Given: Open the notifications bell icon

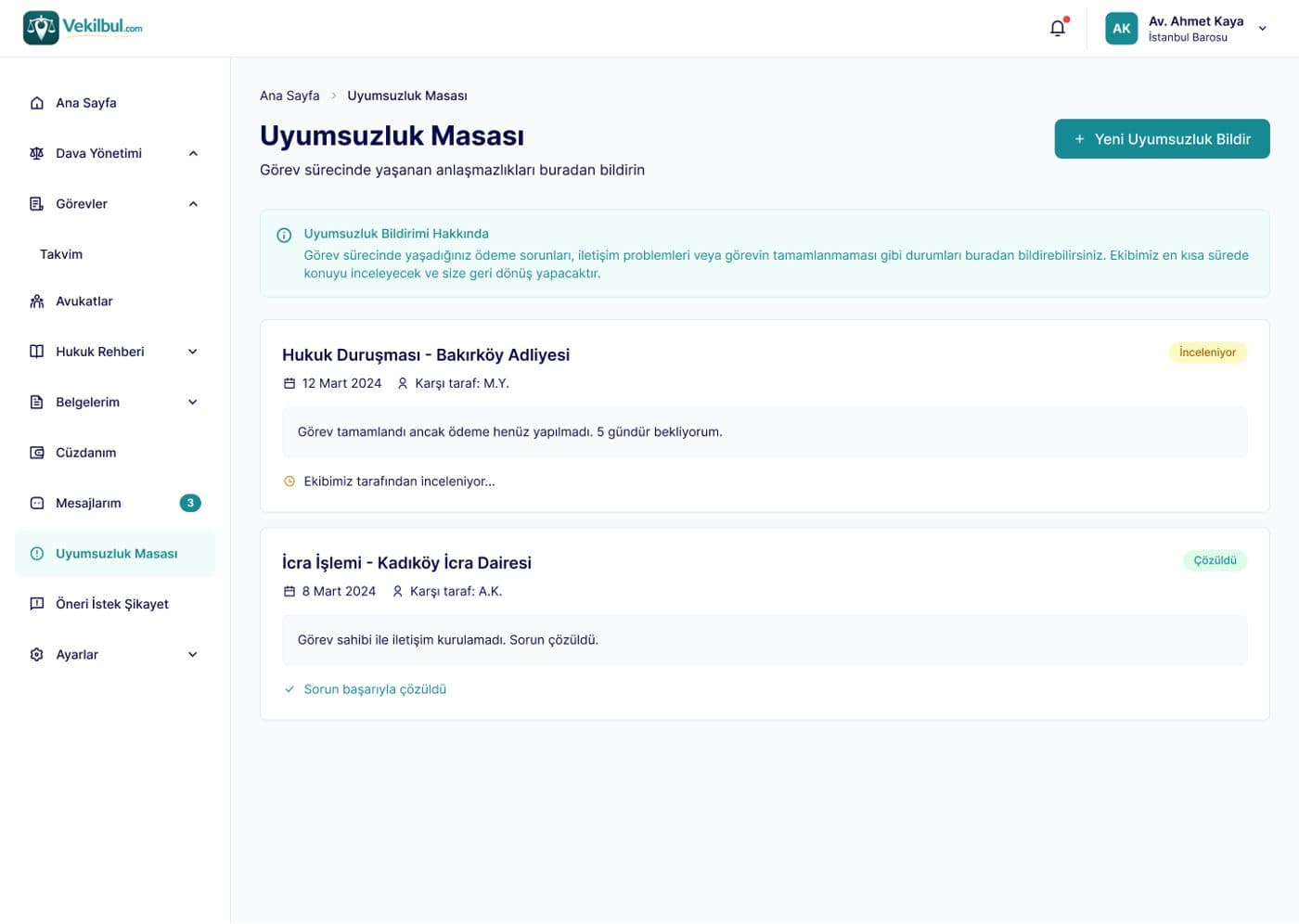Looking at the screenshot, I should (1057, 29).
